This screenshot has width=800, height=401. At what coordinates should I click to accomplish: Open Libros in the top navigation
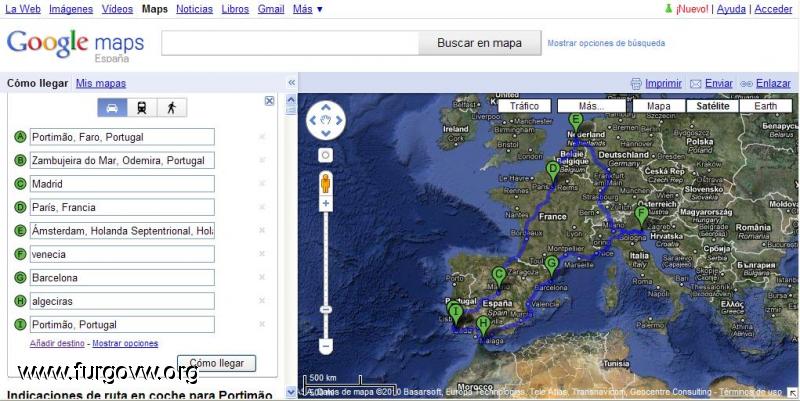(x=235, y=9)
